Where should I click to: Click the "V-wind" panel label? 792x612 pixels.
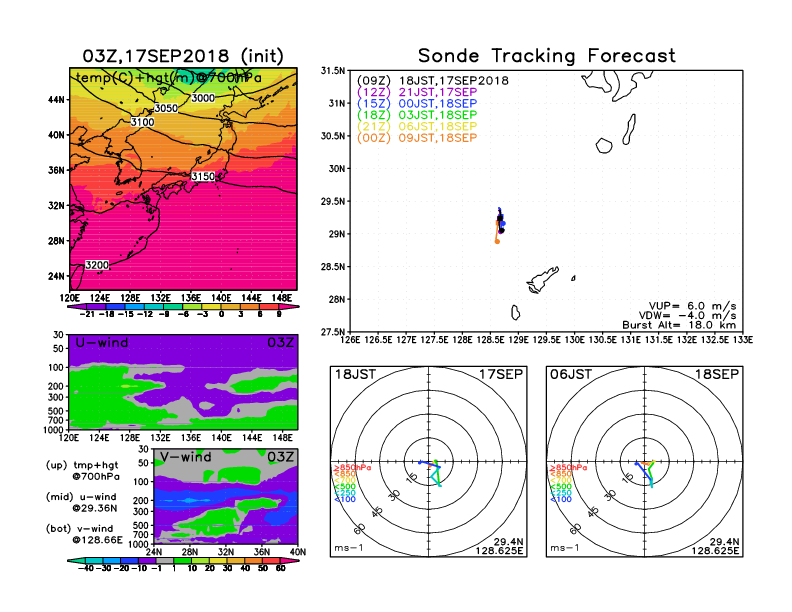[186, 457]
